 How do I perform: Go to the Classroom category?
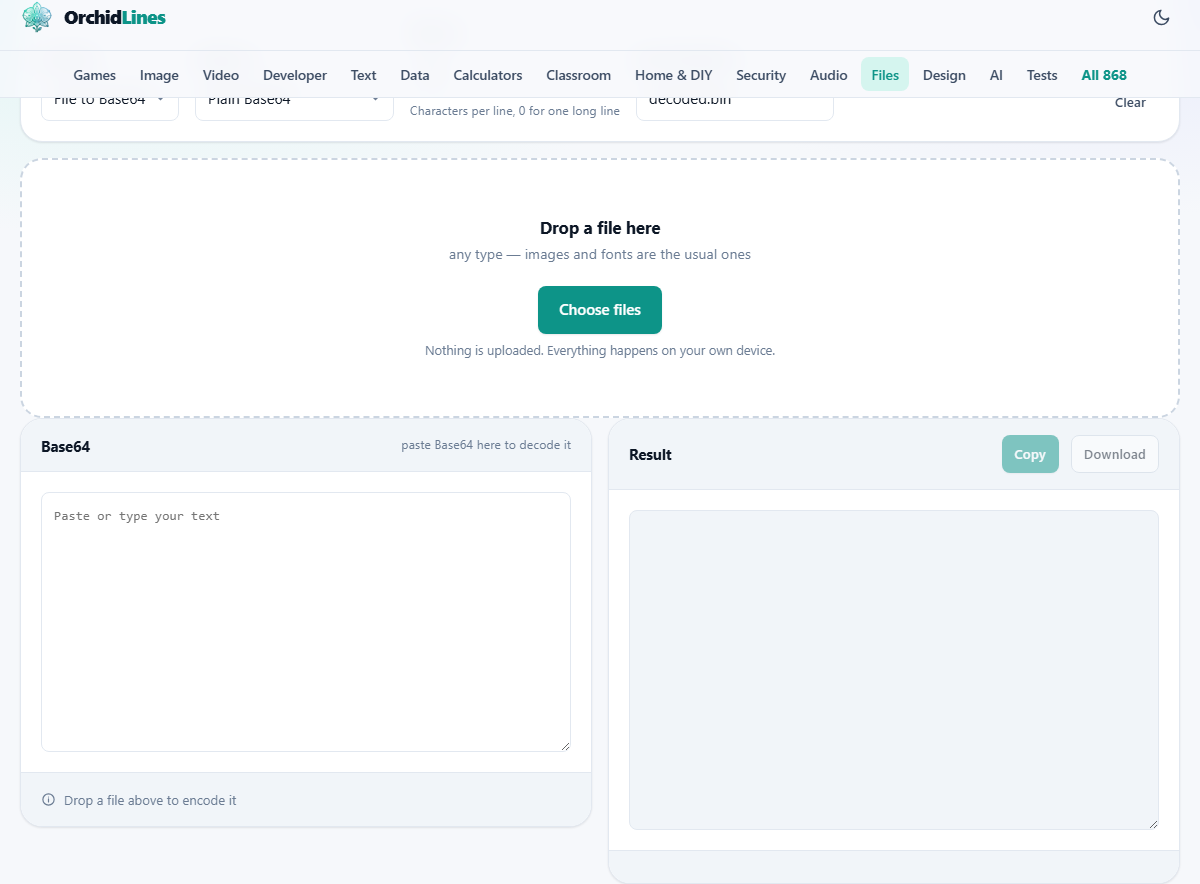point(579,75)
